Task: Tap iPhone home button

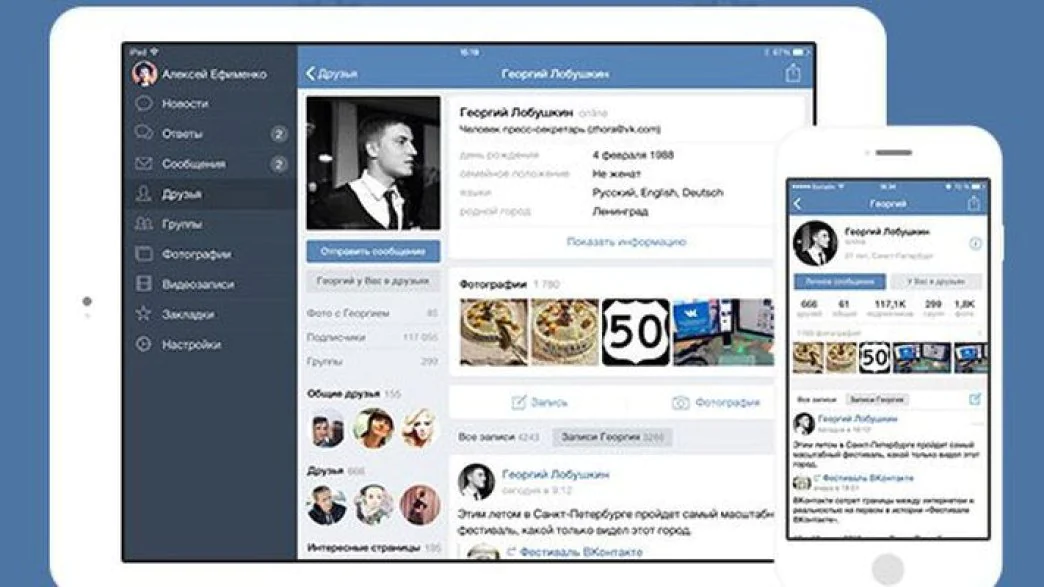Action: click(x=888, y=569)
